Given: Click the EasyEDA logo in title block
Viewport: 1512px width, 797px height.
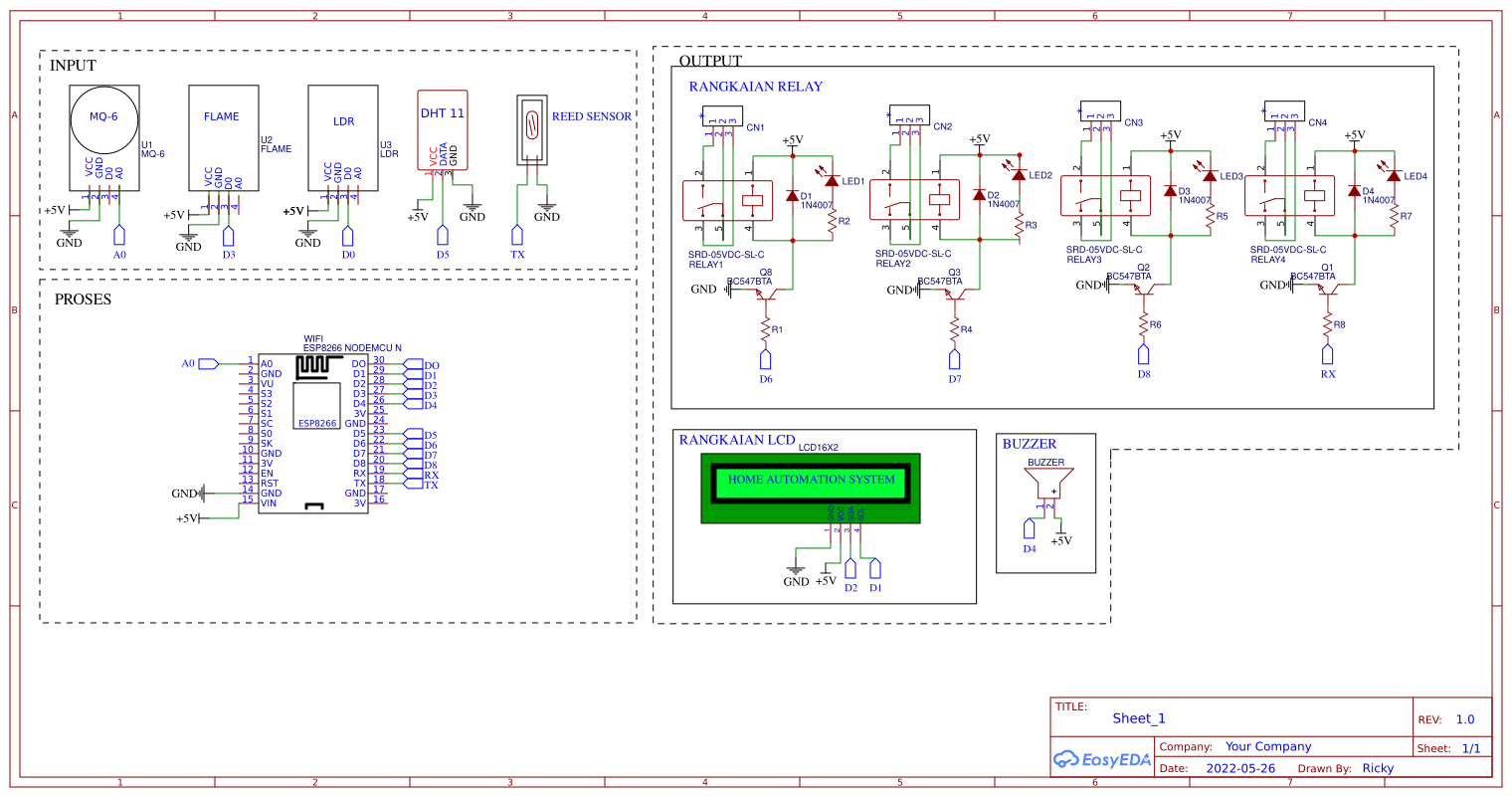Looking at the screenshot, I should pos(1102,759).
